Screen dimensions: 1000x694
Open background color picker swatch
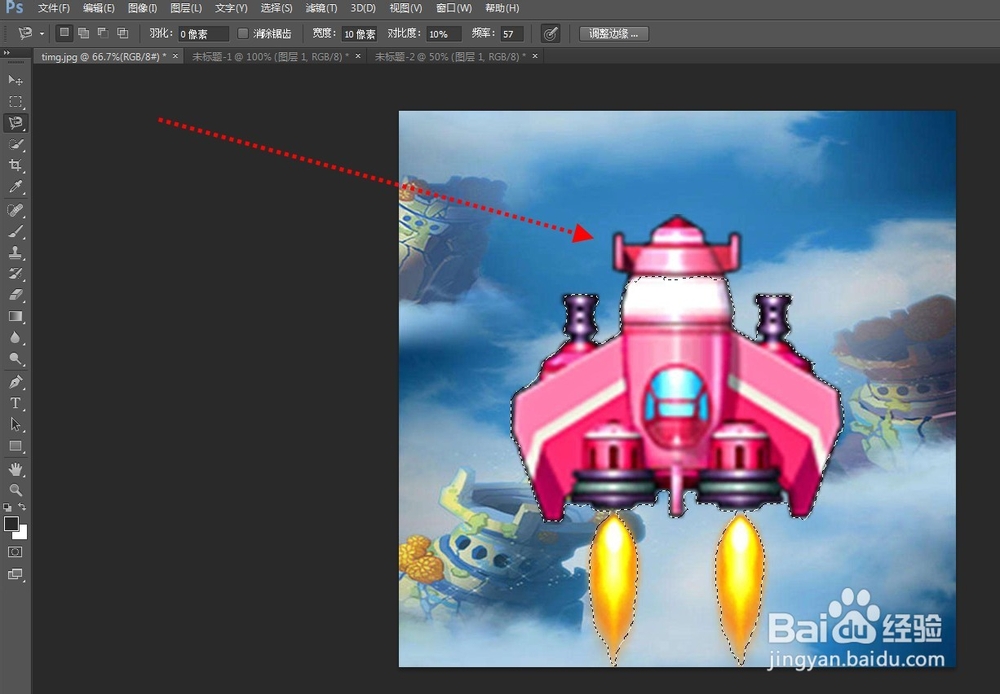[x=22, y=534]
